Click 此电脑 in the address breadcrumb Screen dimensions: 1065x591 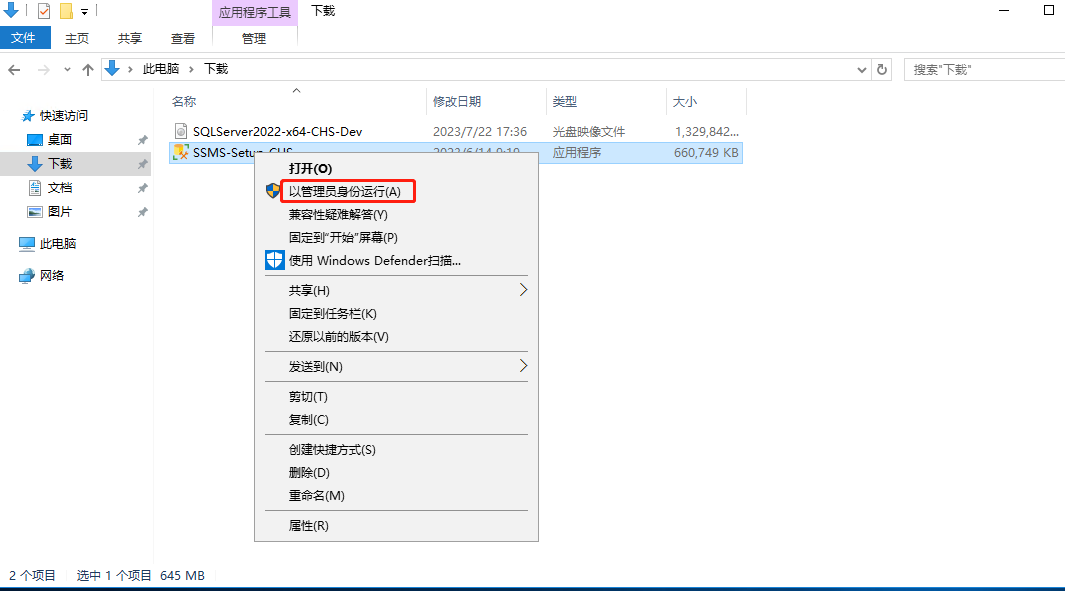click(161, 69)
